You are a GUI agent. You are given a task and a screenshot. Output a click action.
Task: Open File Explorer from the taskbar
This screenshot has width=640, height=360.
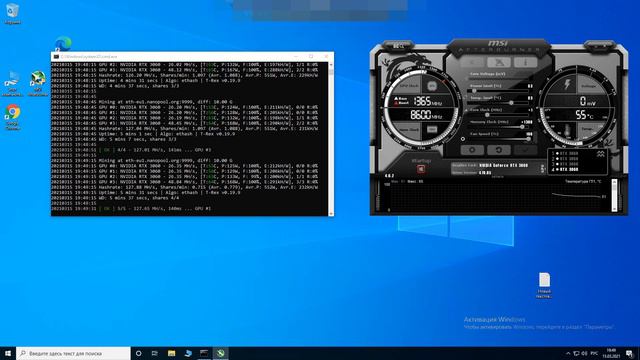click(x=171, y=353)
